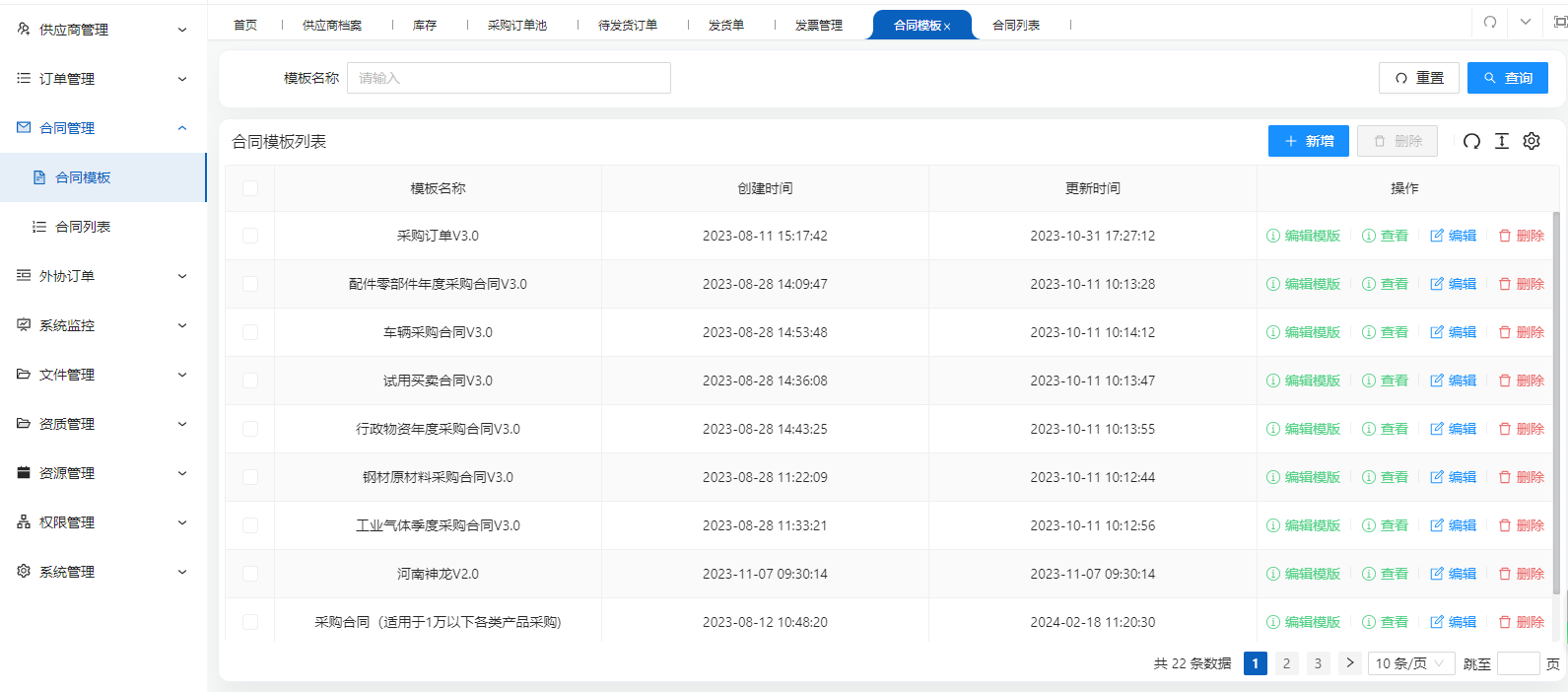
Task: Check the row 车辆采购合同V3.0
Action: 250,332
